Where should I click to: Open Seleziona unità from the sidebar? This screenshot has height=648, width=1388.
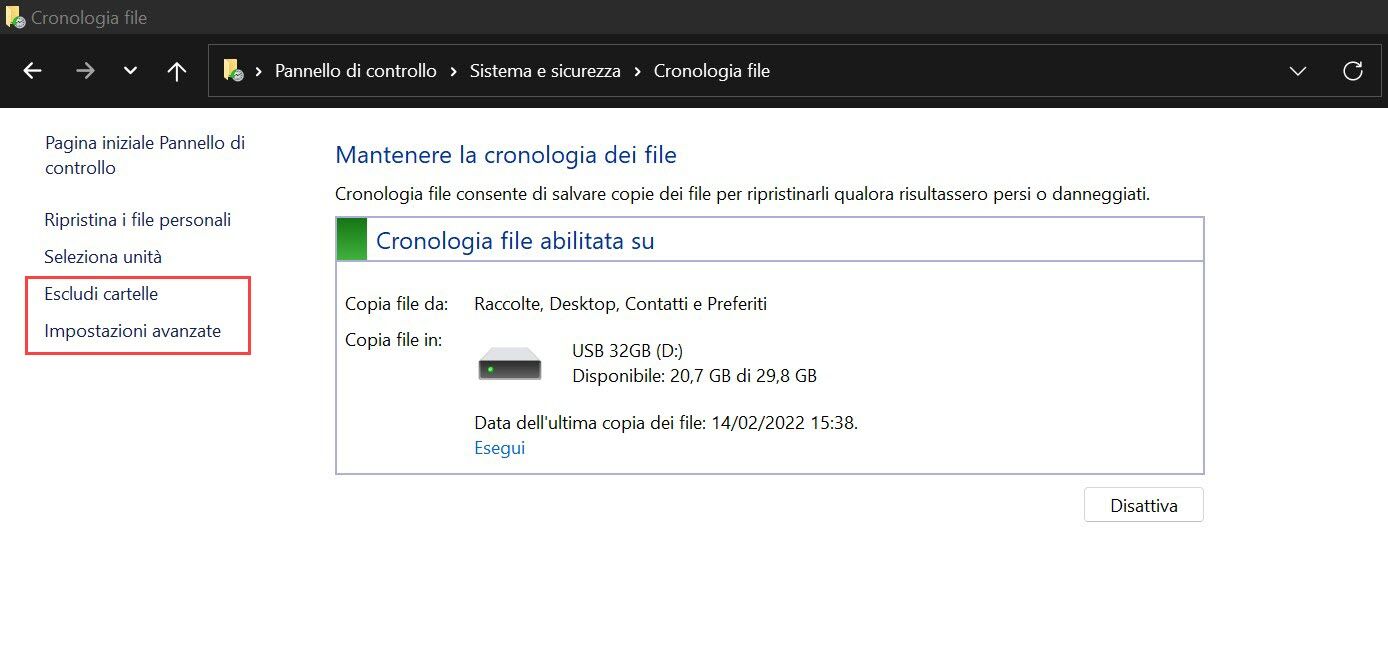tap(100, 256)
